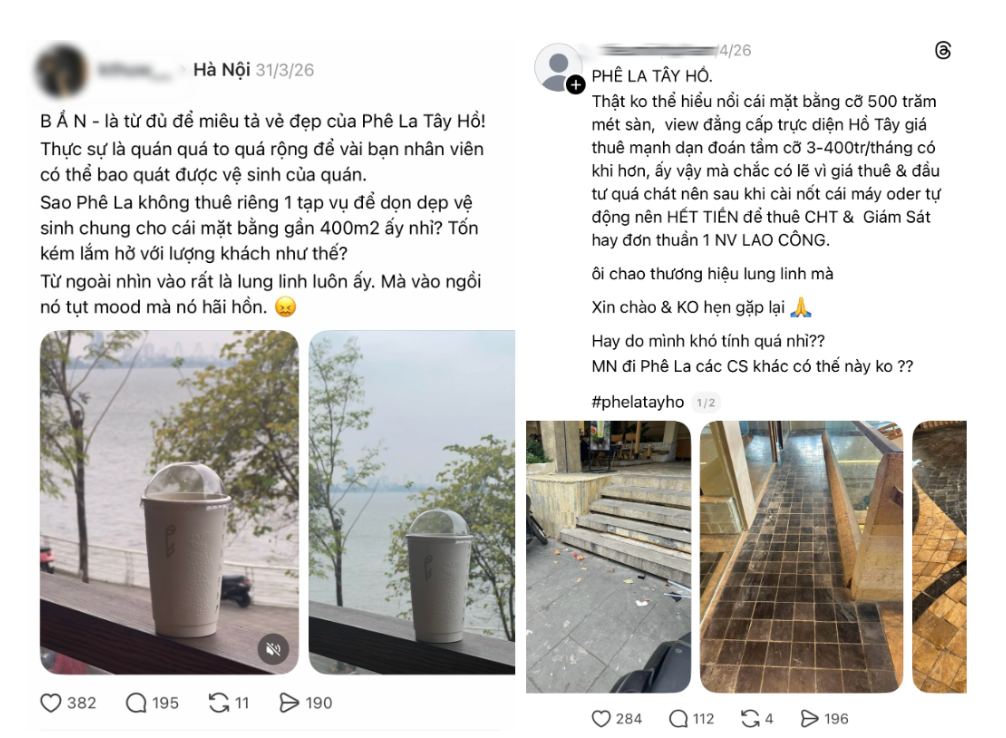
Task: Share the right post with 196 shares
Action: click(x=810, y=718)
